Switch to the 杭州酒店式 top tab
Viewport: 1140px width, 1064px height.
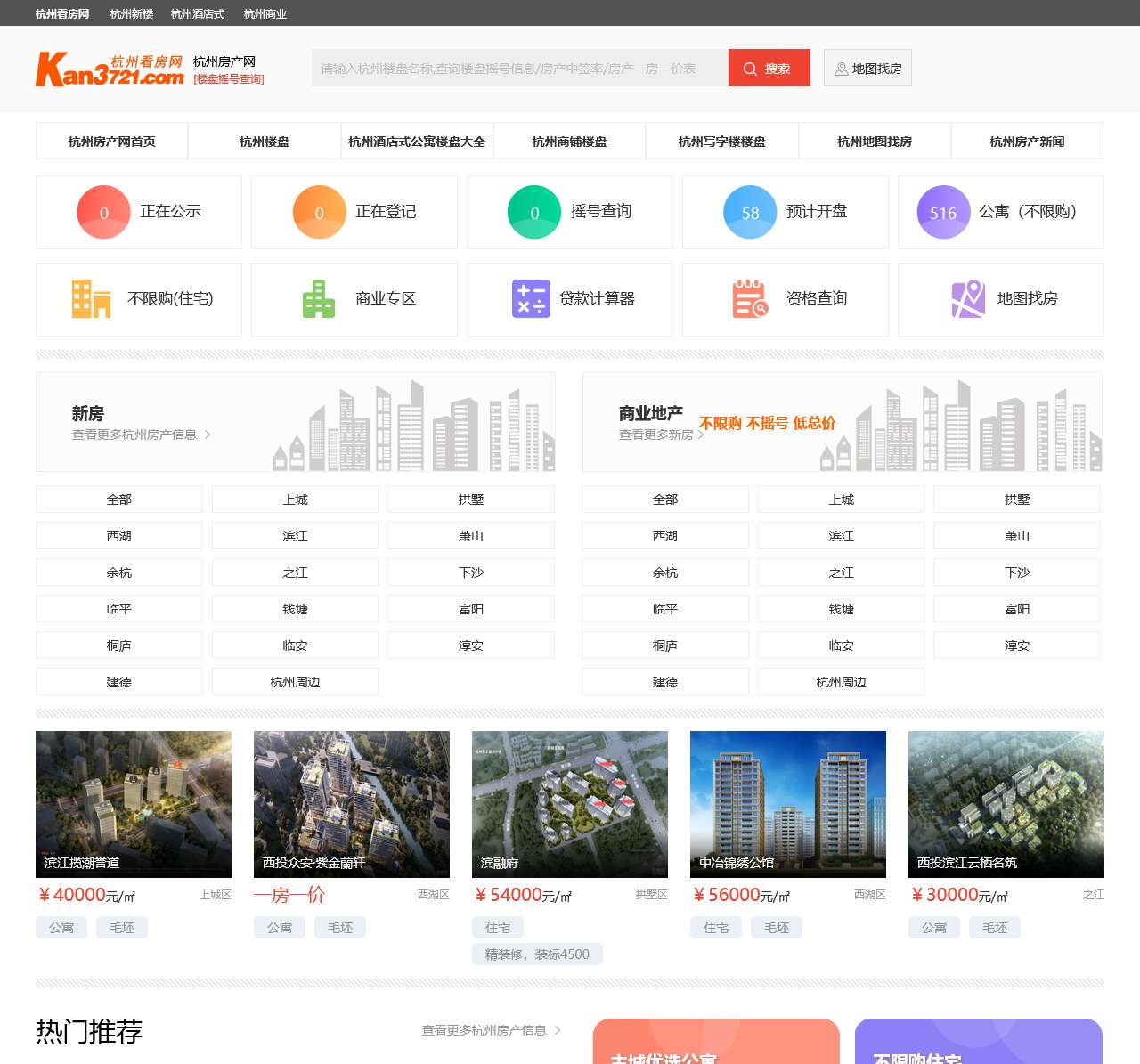coord(198,13)
